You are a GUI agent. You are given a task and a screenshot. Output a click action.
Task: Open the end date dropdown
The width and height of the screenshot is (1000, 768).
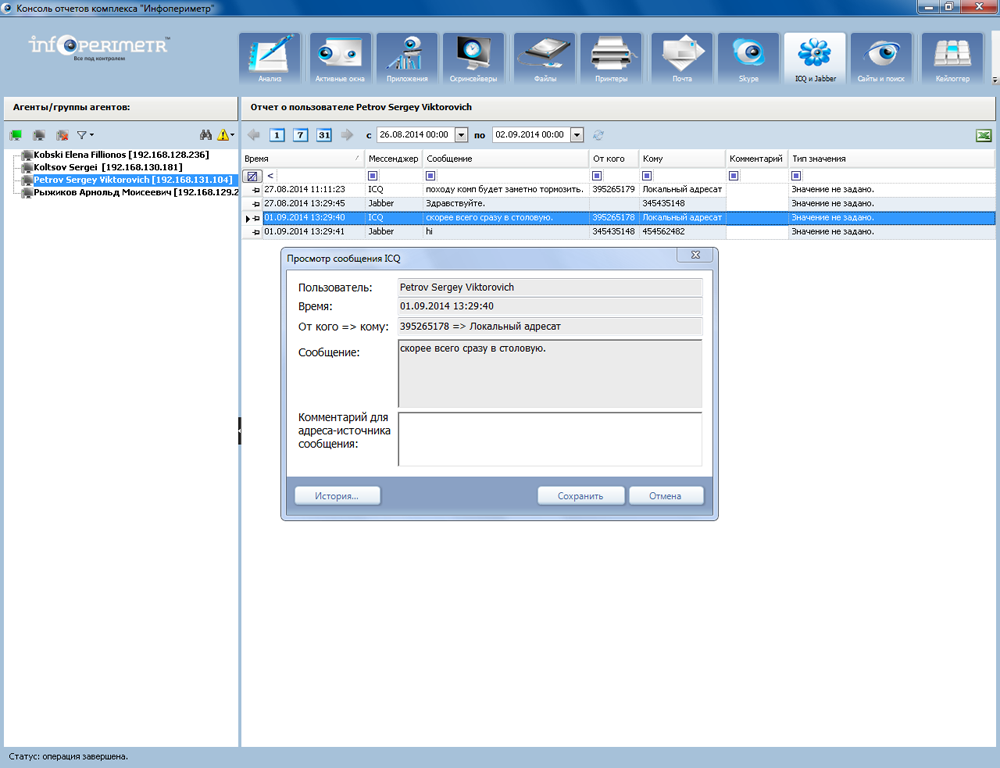(x=576, y=135)
